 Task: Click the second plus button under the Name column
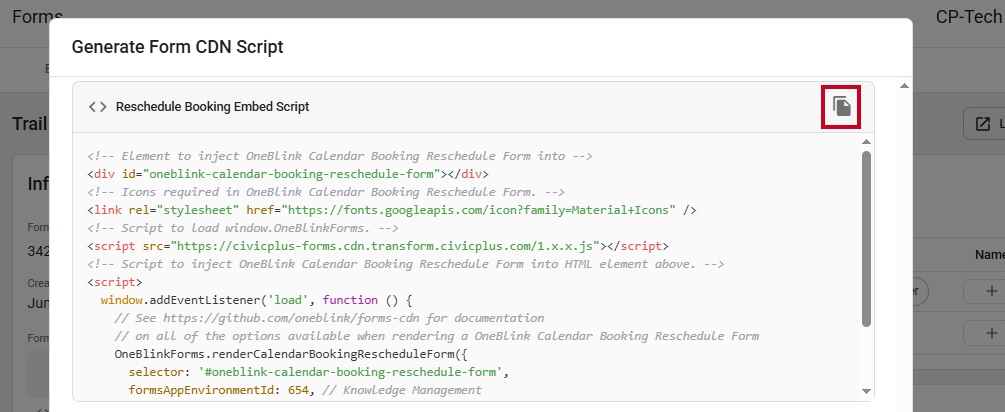(991, 333)
